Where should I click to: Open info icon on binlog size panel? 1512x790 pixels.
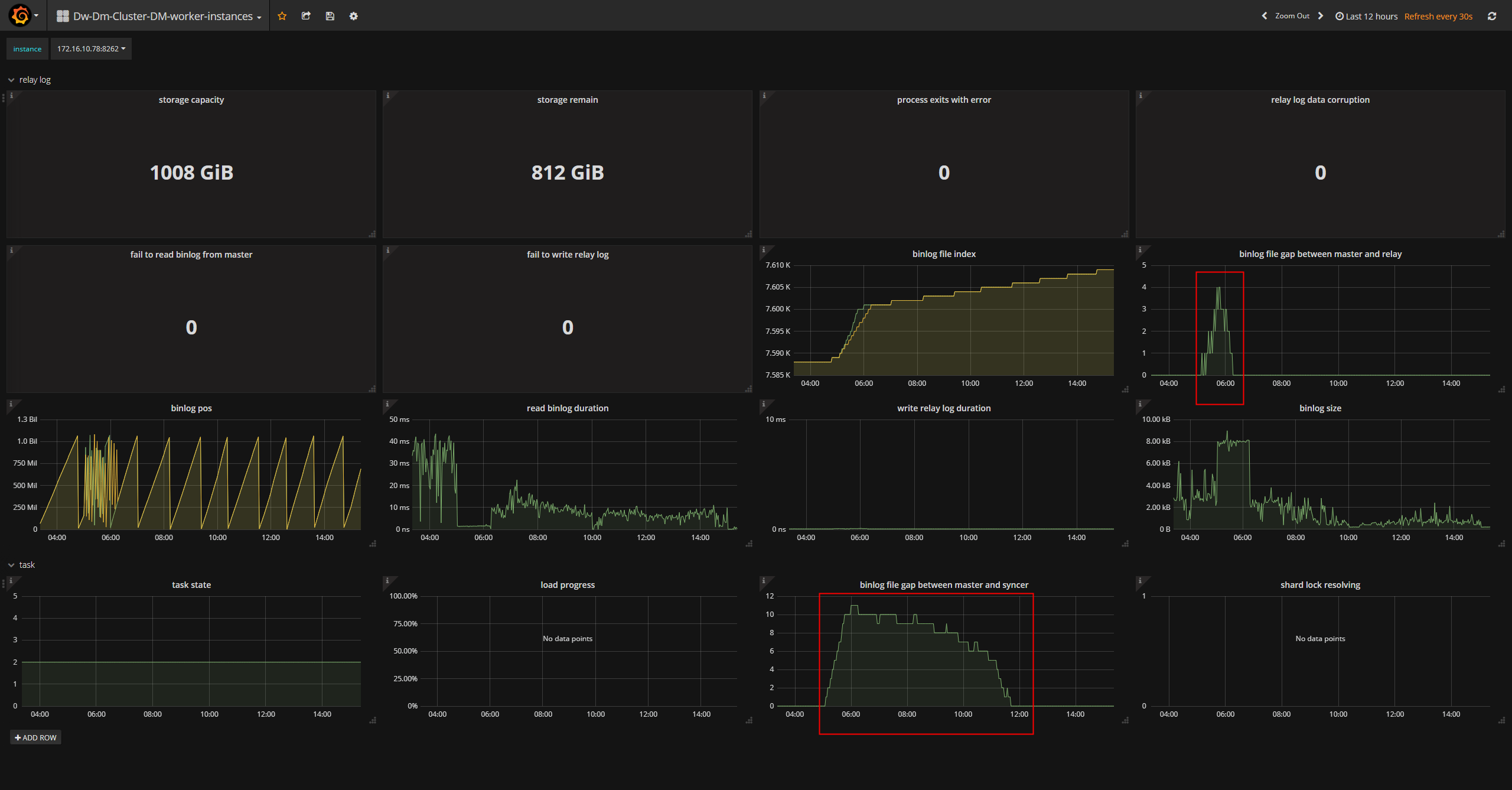tap(1140, 404)
